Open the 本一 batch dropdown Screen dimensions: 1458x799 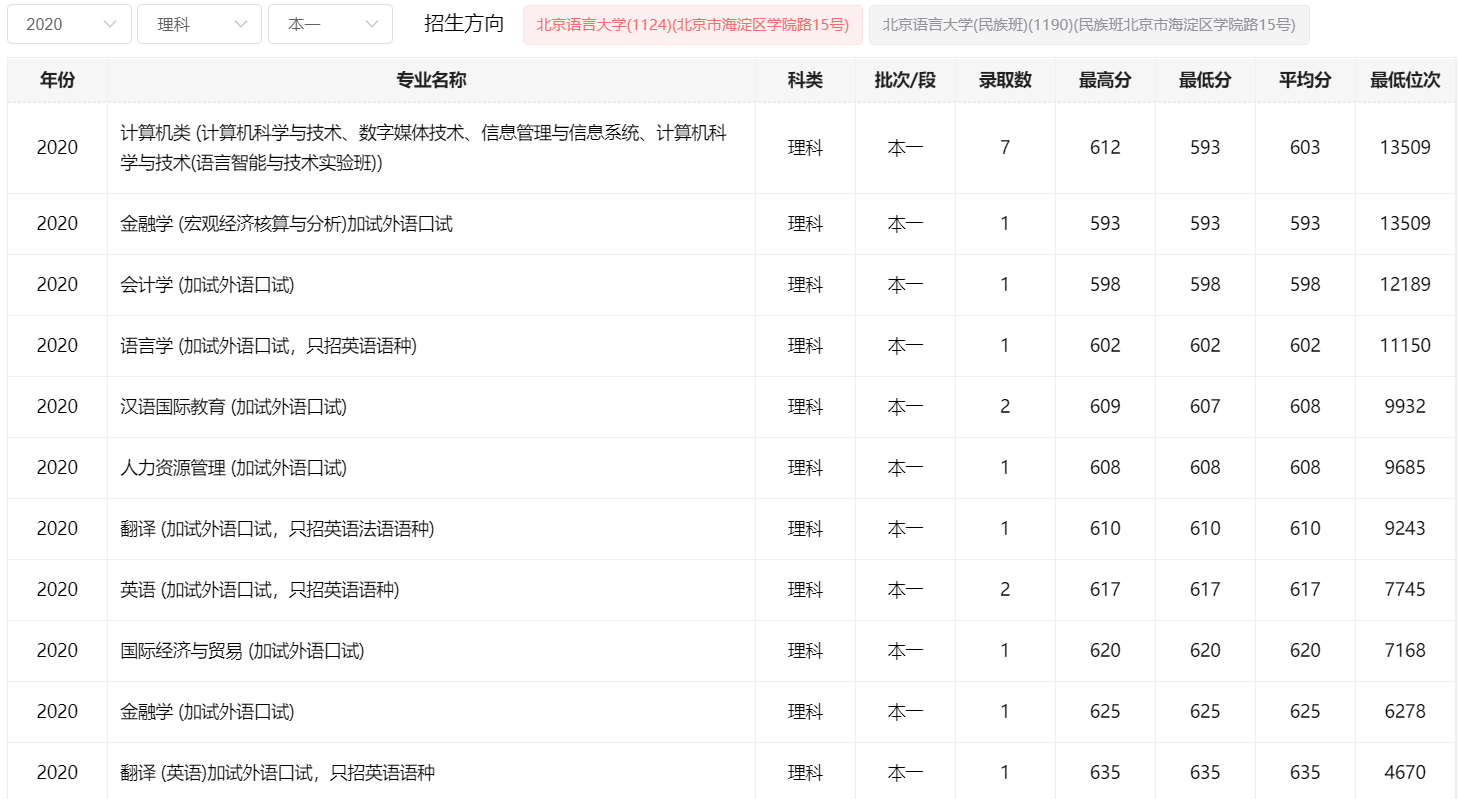pyautogui.click(x=330, y=24)
